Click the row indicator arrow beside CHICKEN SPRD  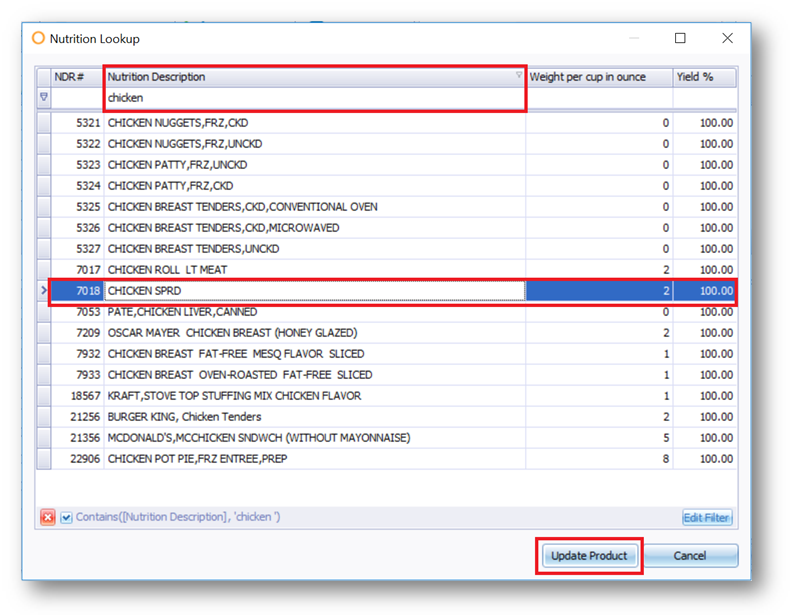[42, 291]
